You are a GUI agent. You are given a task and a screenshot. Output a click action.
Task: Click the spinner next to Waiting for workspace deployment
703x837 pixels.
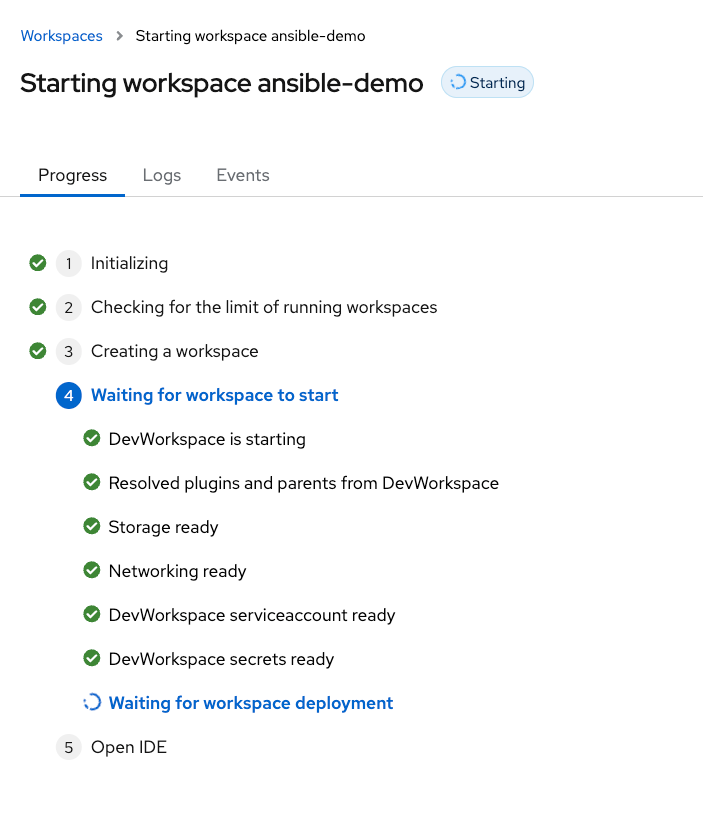pos(92,702)
